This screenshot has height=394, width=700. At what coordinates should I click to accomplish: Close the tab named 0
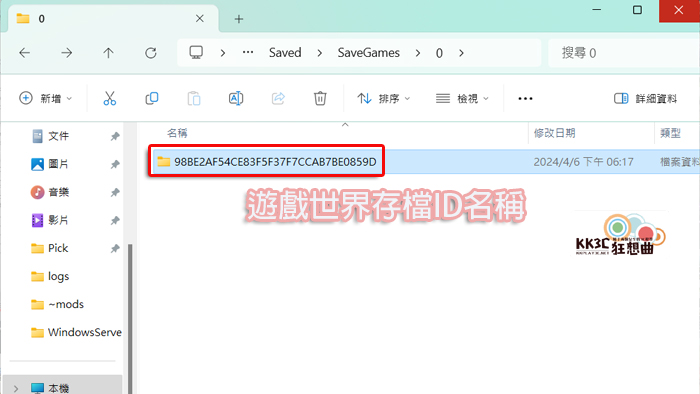[x=200, y=18]
